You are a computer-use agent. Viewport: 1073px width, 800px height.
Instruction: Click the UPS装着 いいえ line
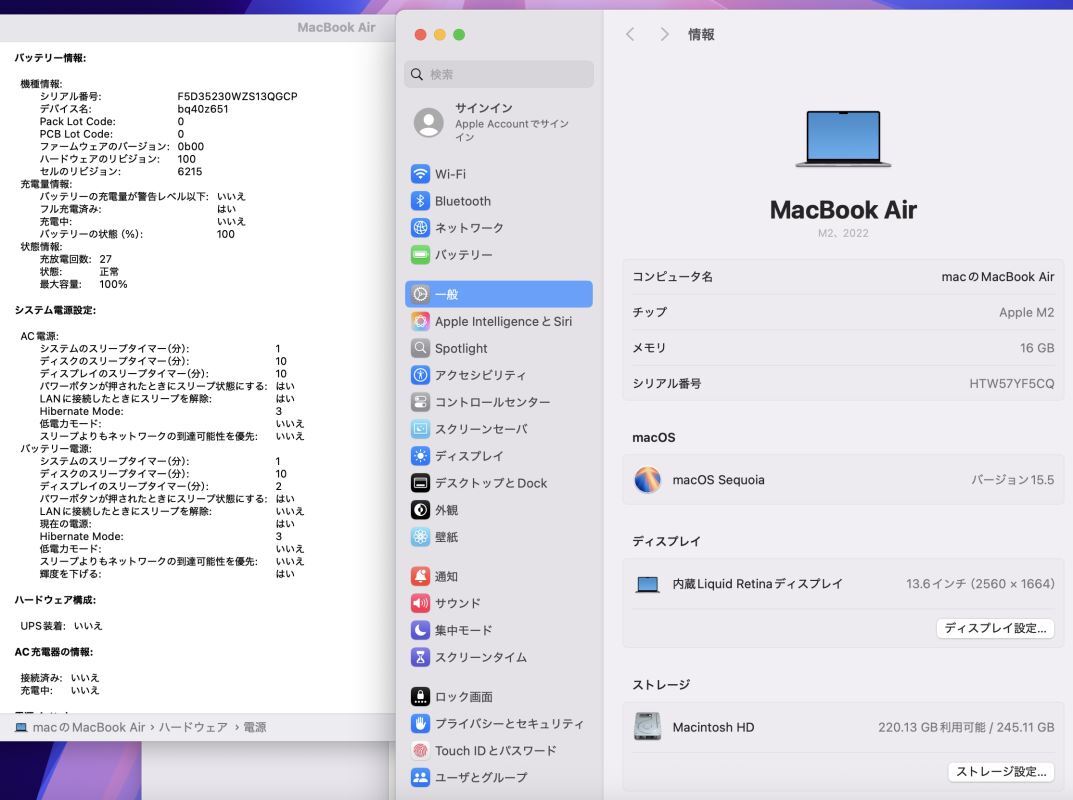click(x=62, y=625)
